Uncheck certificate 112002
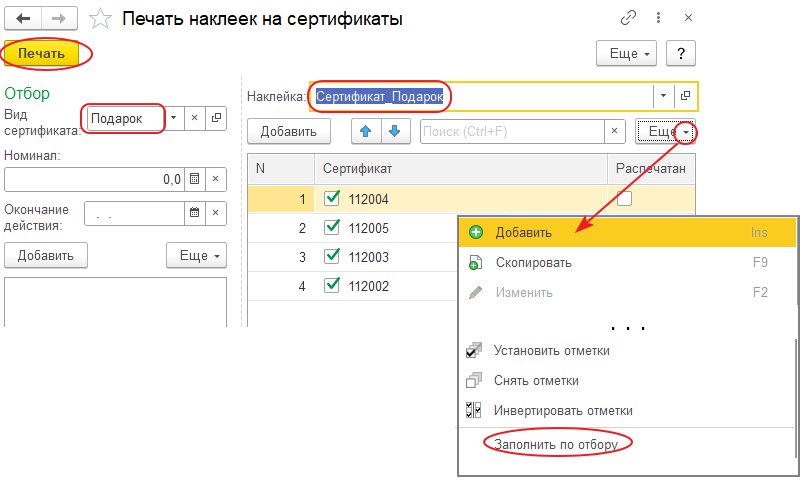The width and height of the screenshot is (805, 484). coord(332,285)
